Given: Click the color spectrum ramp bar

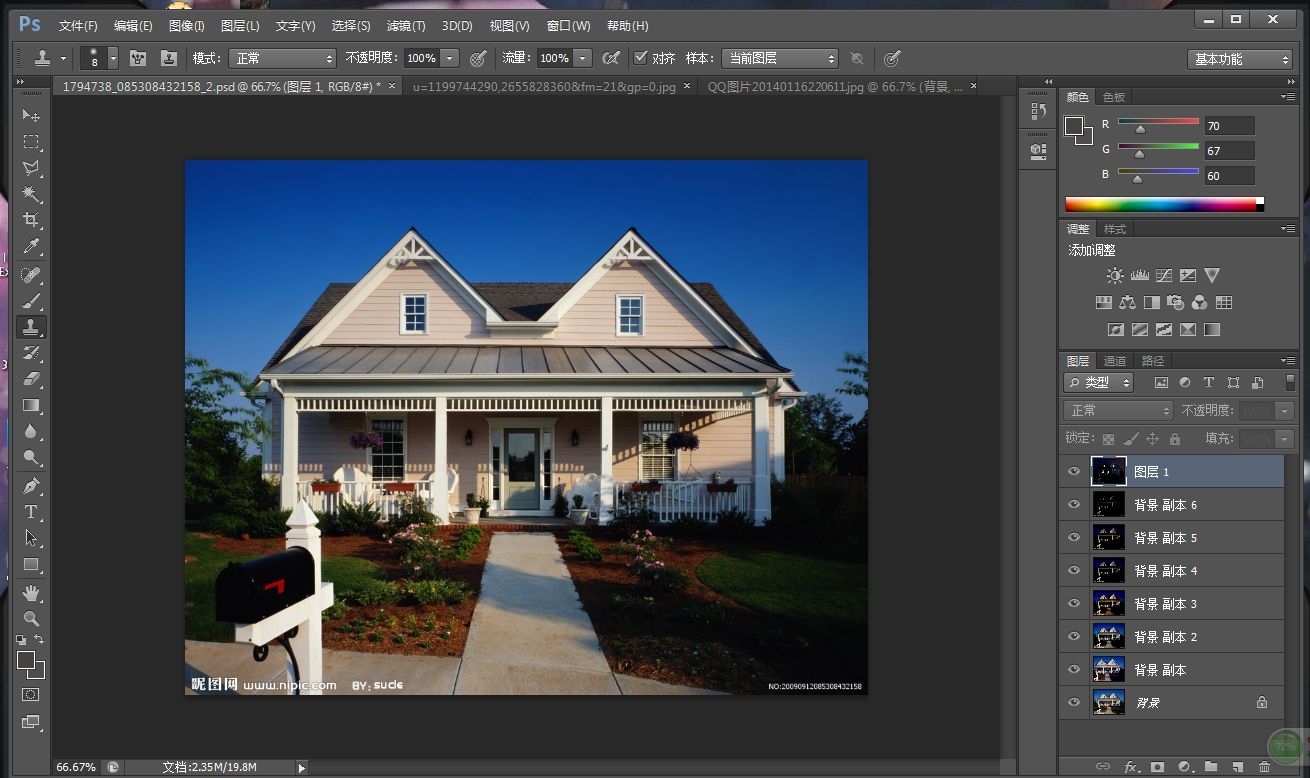Looking at the screenshot, I should (1160, 204).
